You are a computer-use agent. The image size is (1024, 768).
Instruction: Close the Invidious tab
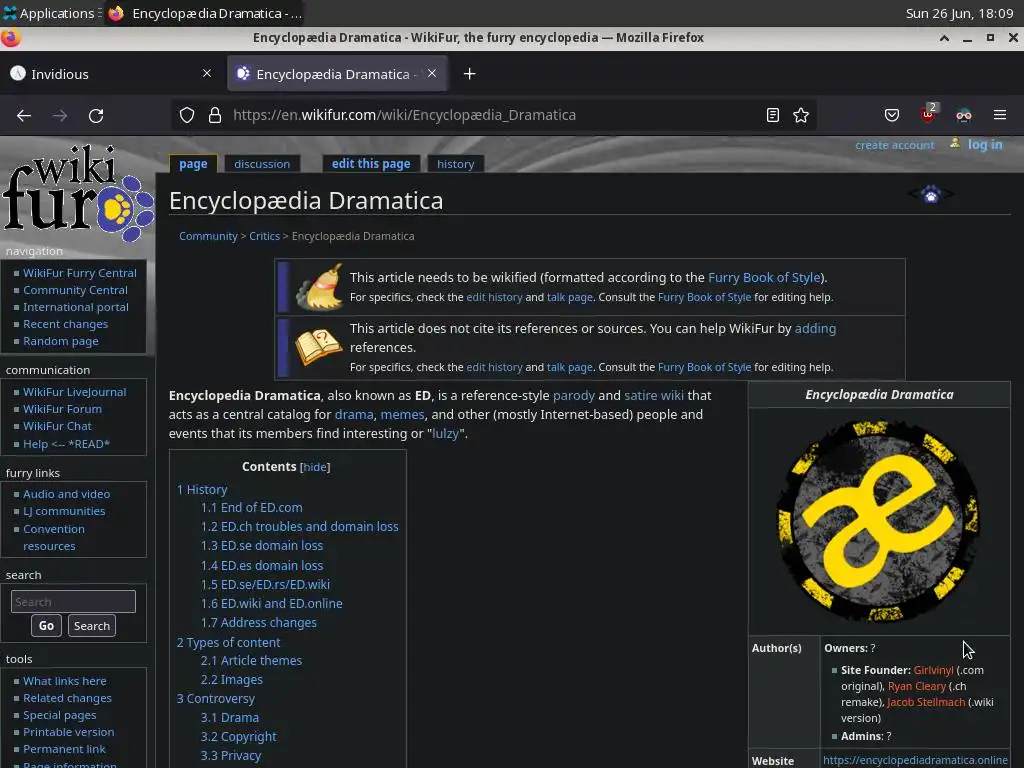[207, 73]
